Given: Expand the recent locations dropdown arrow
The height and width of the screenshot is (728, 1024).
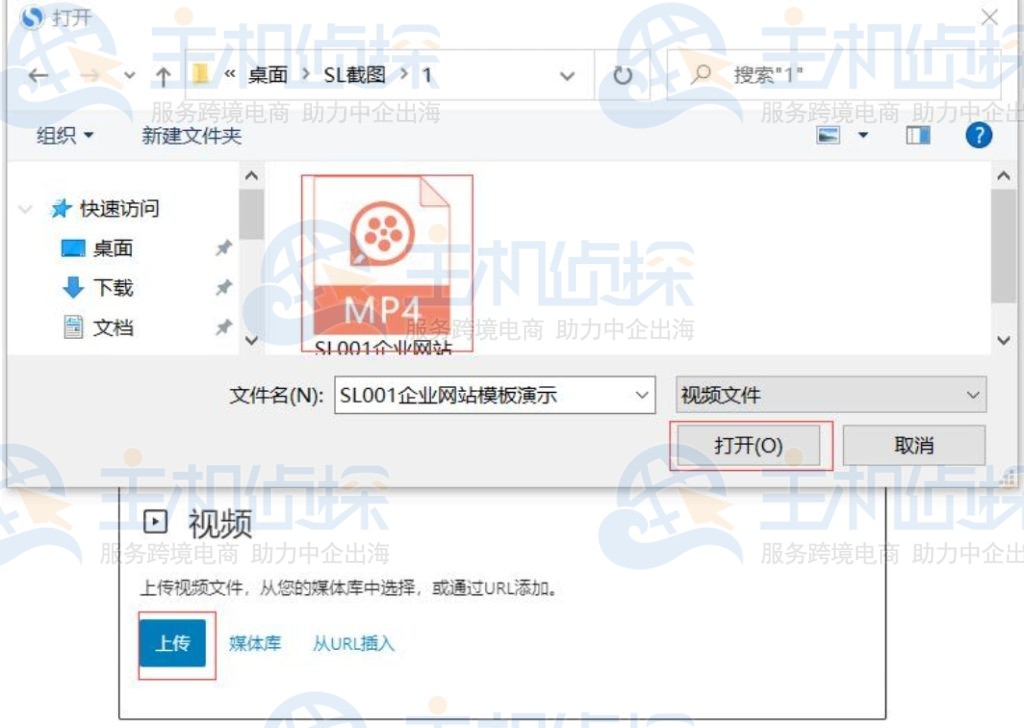Looking at the screenshot, I should click(129, 76).
